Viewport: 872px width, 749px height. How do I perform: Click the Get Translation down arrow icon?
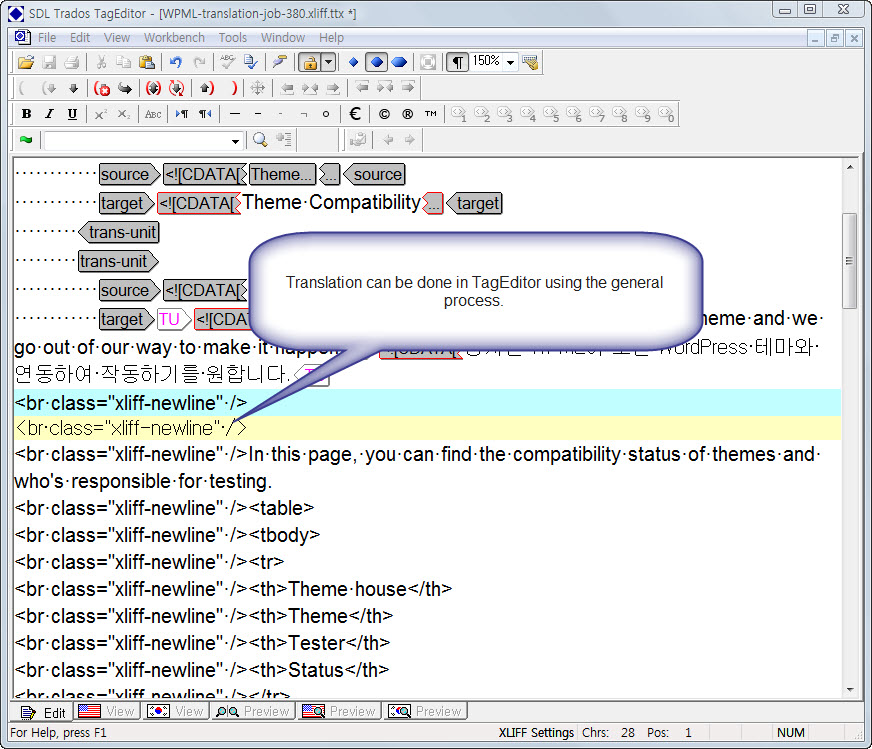[73, 88]
